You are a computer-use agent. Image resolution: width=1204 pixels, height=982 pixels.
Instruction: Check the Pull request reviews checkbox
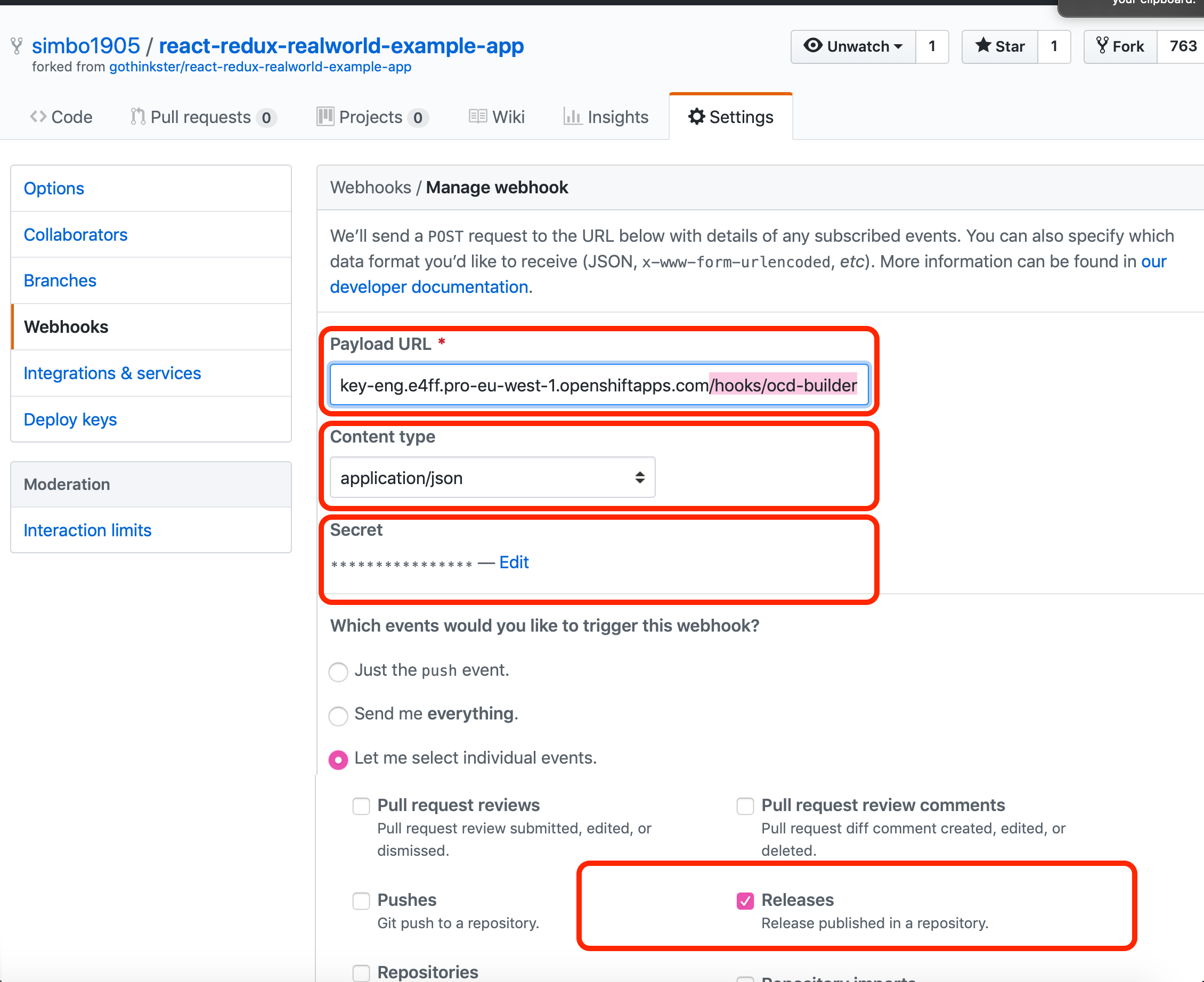click(361, 806)
